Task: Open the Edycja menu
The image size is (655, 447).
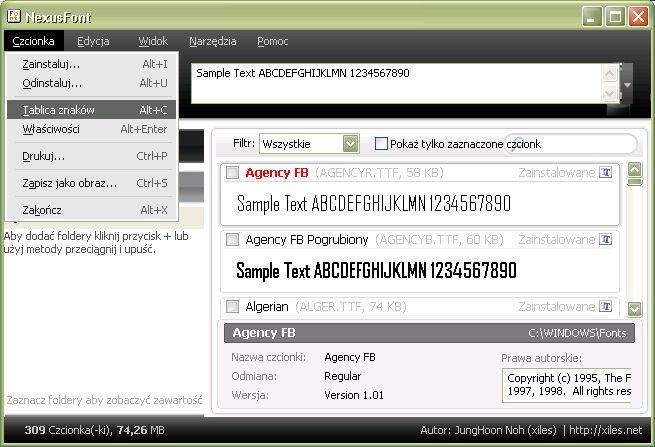Action: coord(93,41)
